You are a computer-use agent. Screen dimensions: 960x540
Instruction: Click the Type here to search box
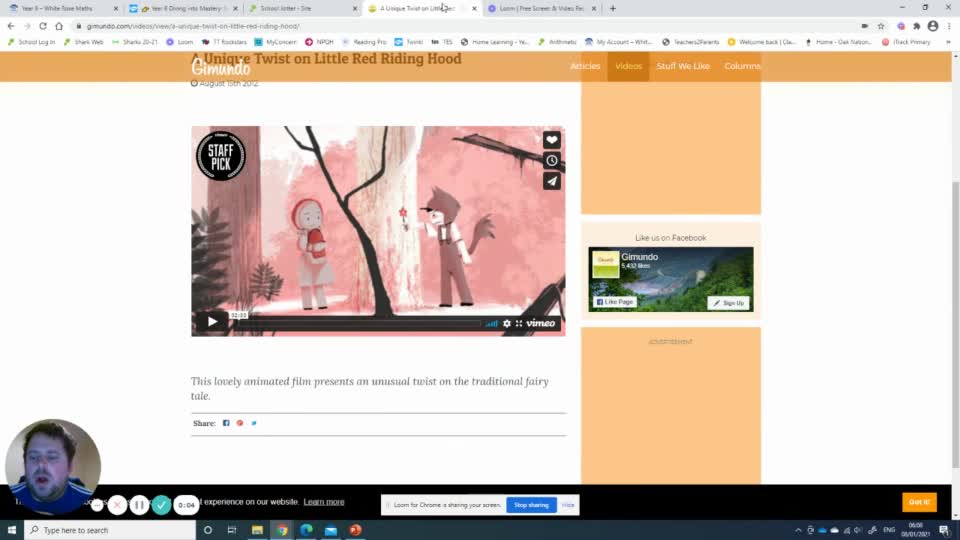(x=110, y=530)
